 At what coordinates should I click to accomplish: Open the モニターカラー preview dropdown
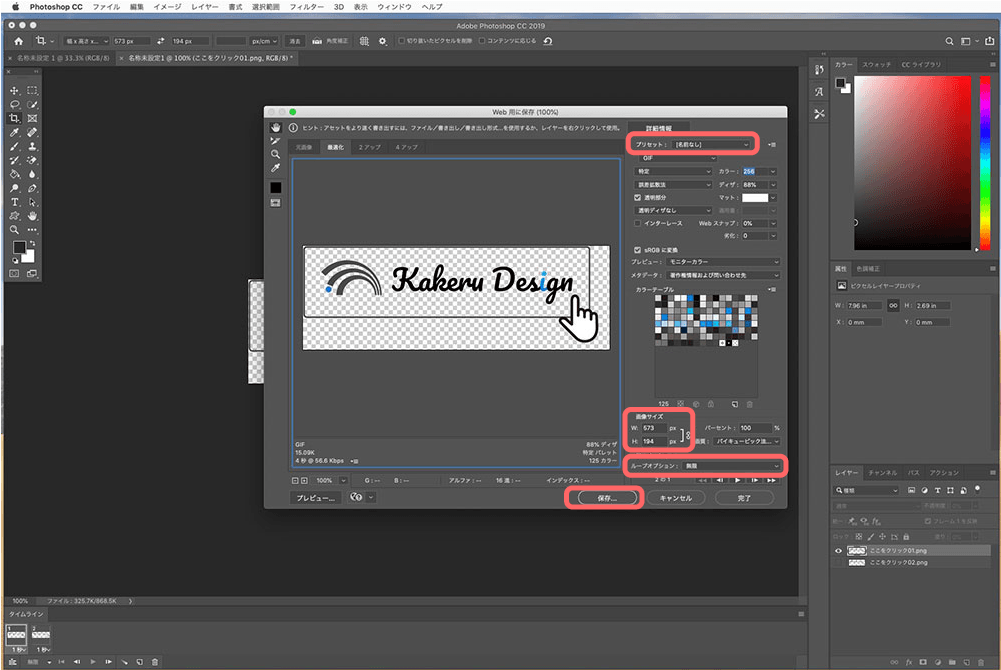coord(723,262)
